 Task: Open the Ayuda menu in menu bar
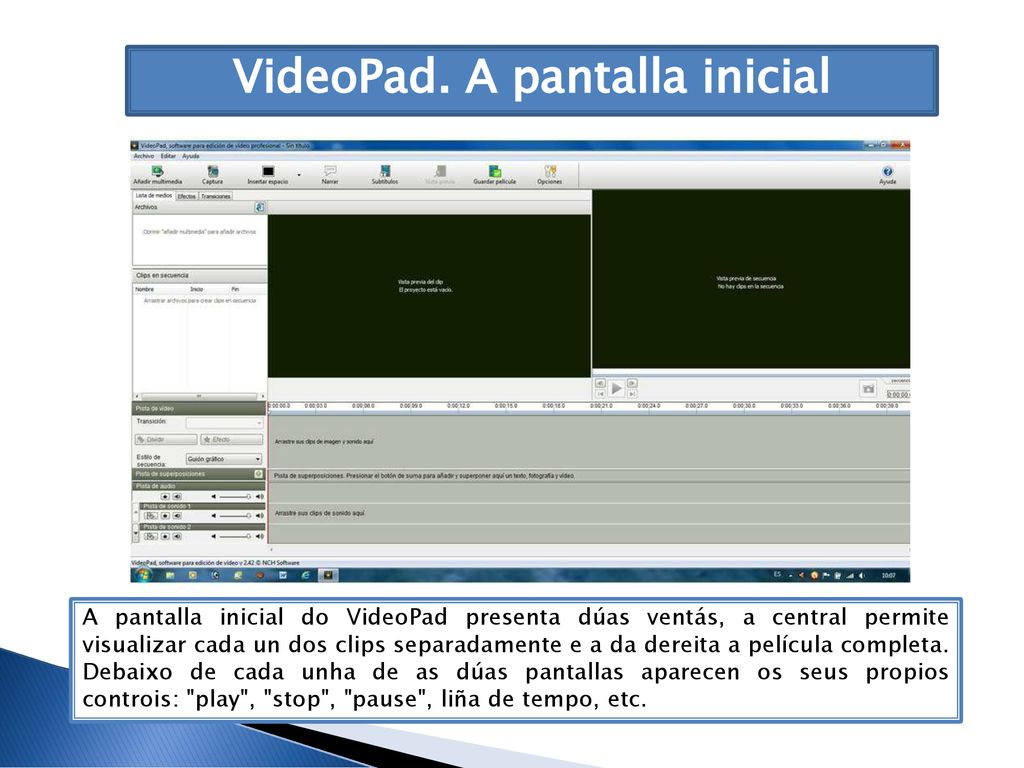pos(191,156)
